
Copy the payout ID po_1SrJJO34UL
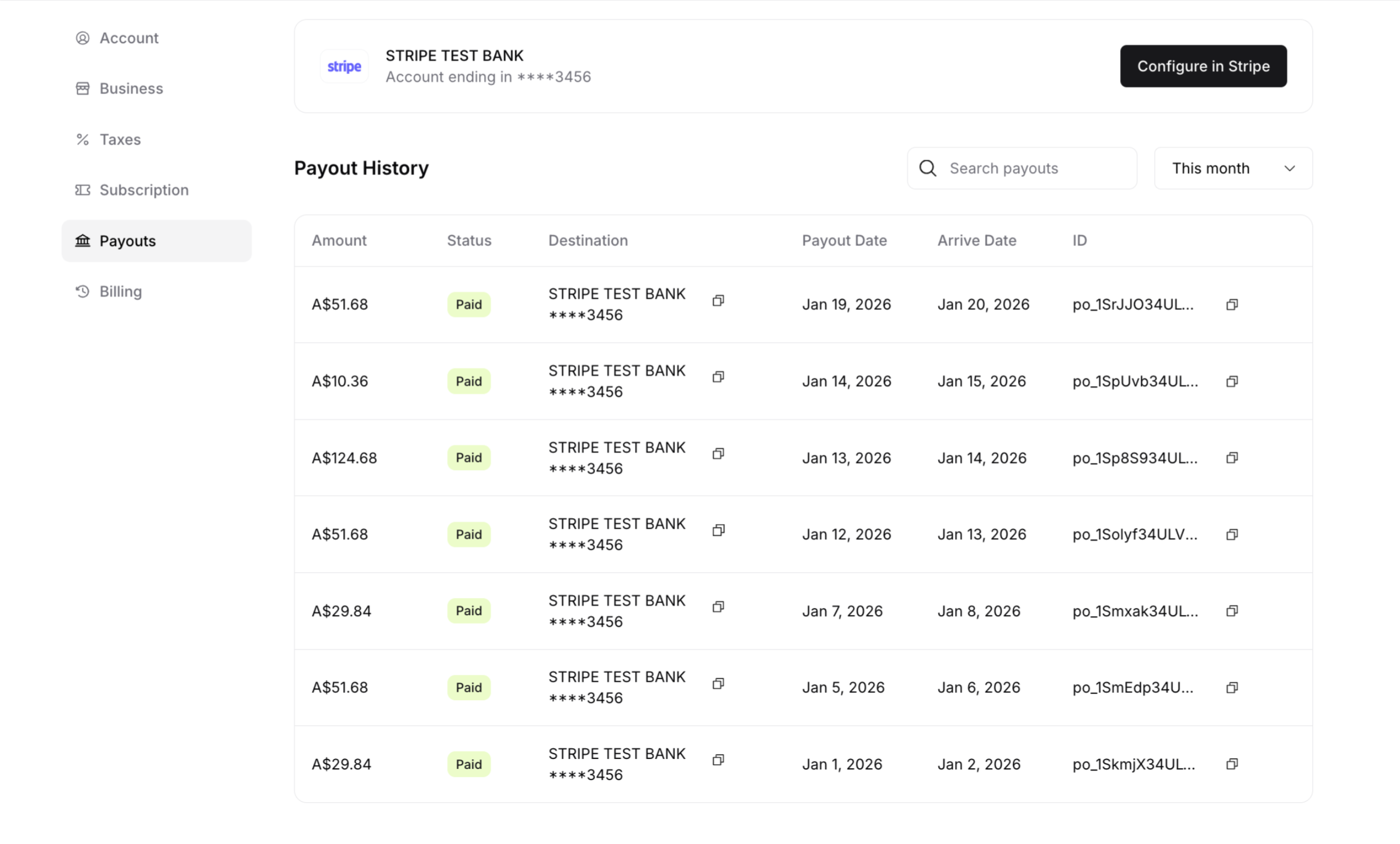(1231, 305)
